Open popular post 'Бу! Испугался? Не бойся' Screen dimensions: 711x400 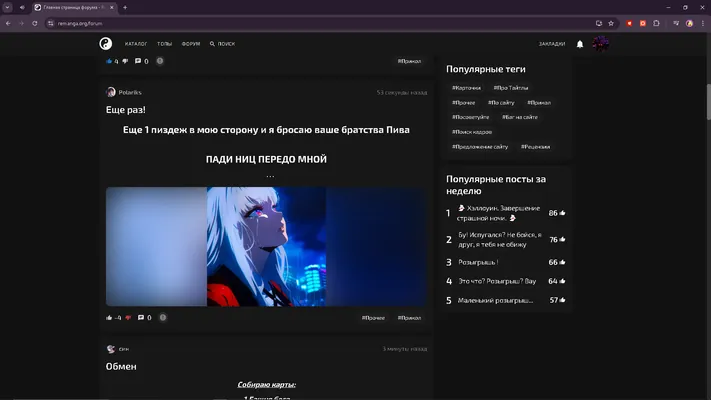pyautogui.click(x=500, y=239)
